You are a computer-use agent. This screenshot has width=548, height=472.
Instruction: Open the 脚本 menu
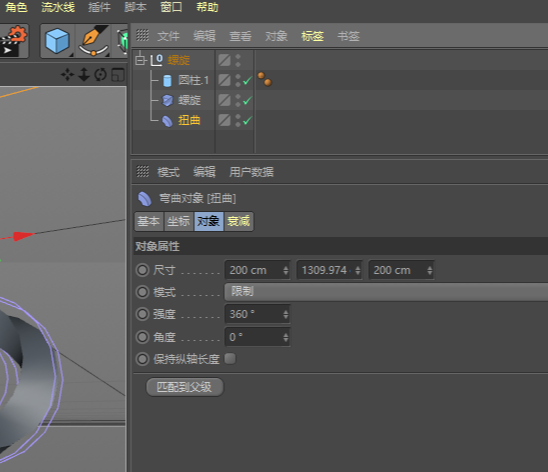click(135, 7)
